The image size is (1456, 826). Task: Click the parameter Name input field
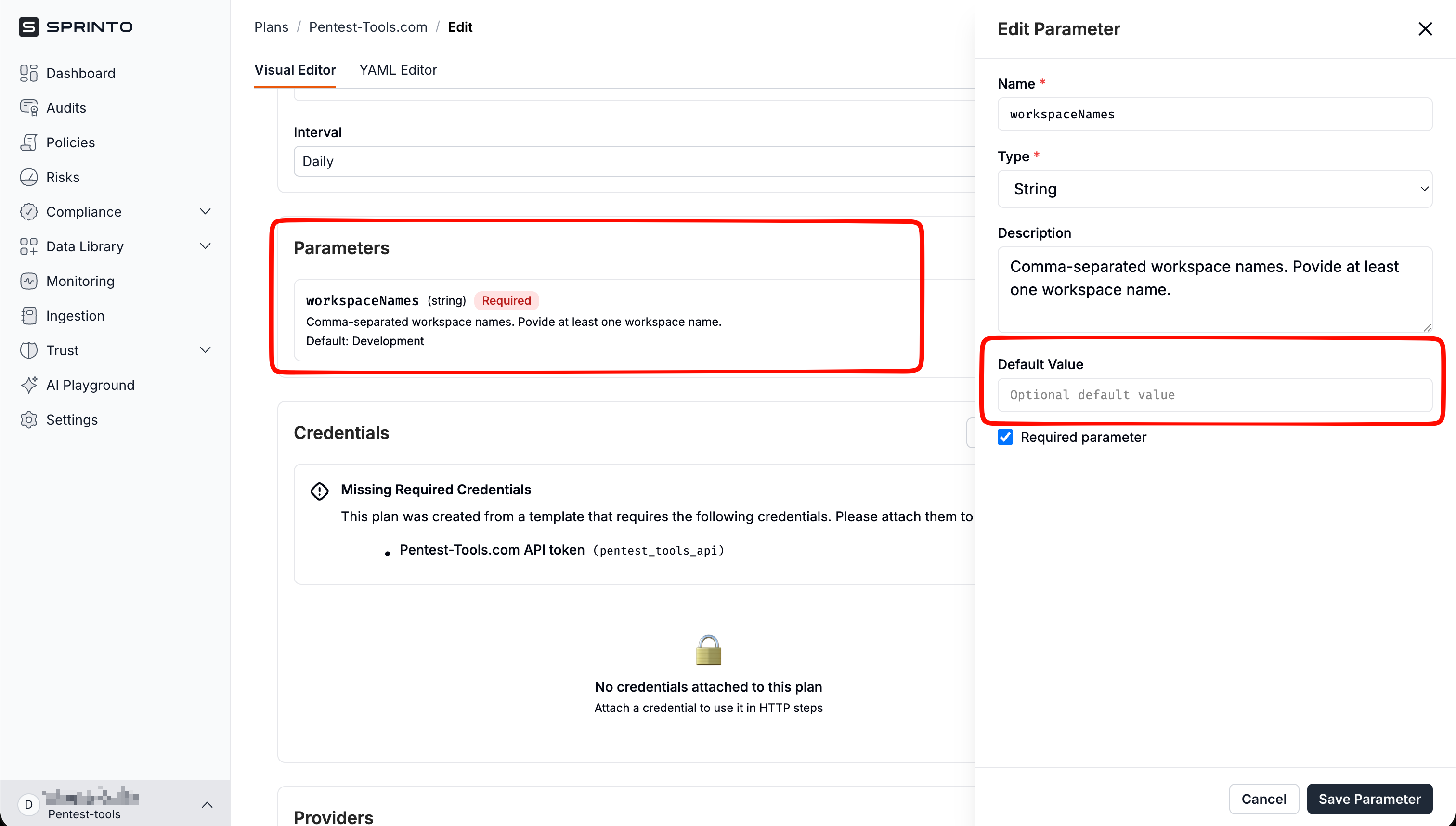[1214, 114]
